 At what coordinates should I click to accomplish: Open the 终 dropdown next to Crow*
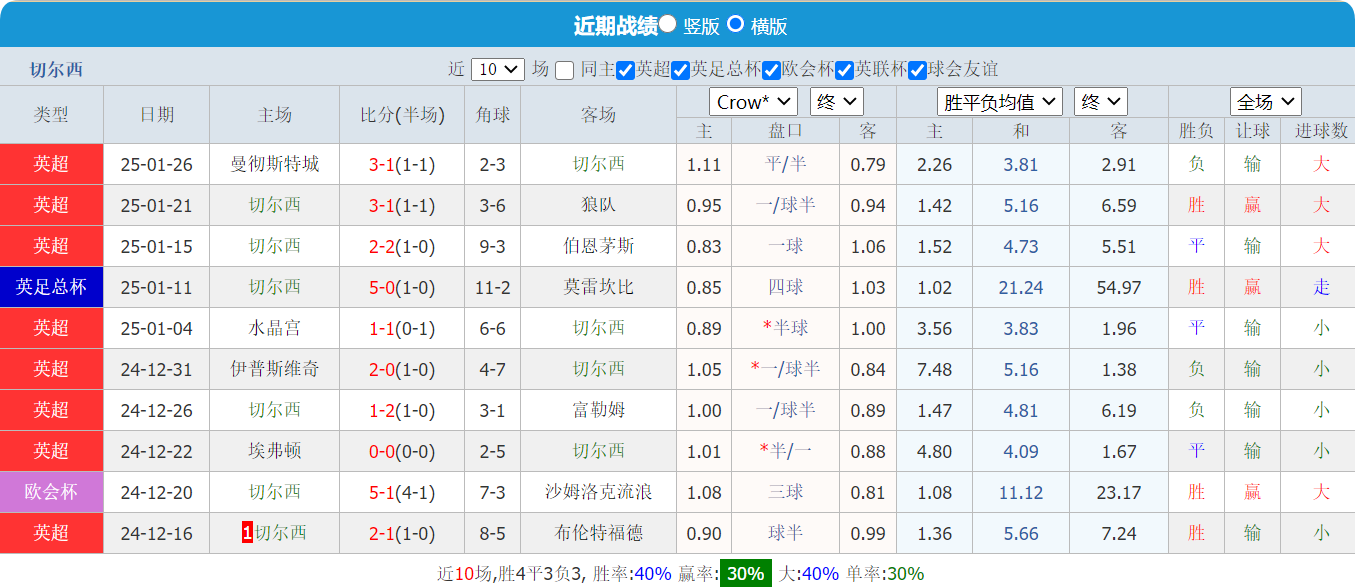(836, 102)
